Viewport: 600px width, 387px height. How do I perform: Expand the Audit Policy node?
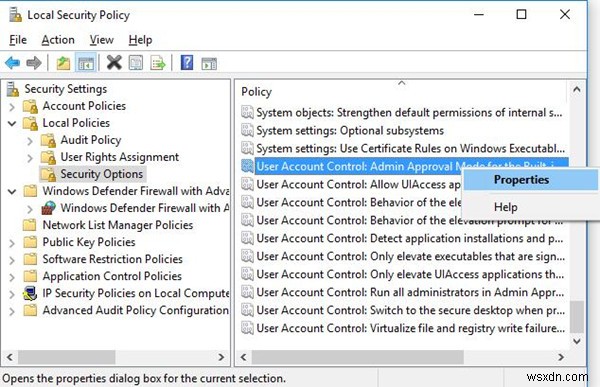tap(30, 141)
